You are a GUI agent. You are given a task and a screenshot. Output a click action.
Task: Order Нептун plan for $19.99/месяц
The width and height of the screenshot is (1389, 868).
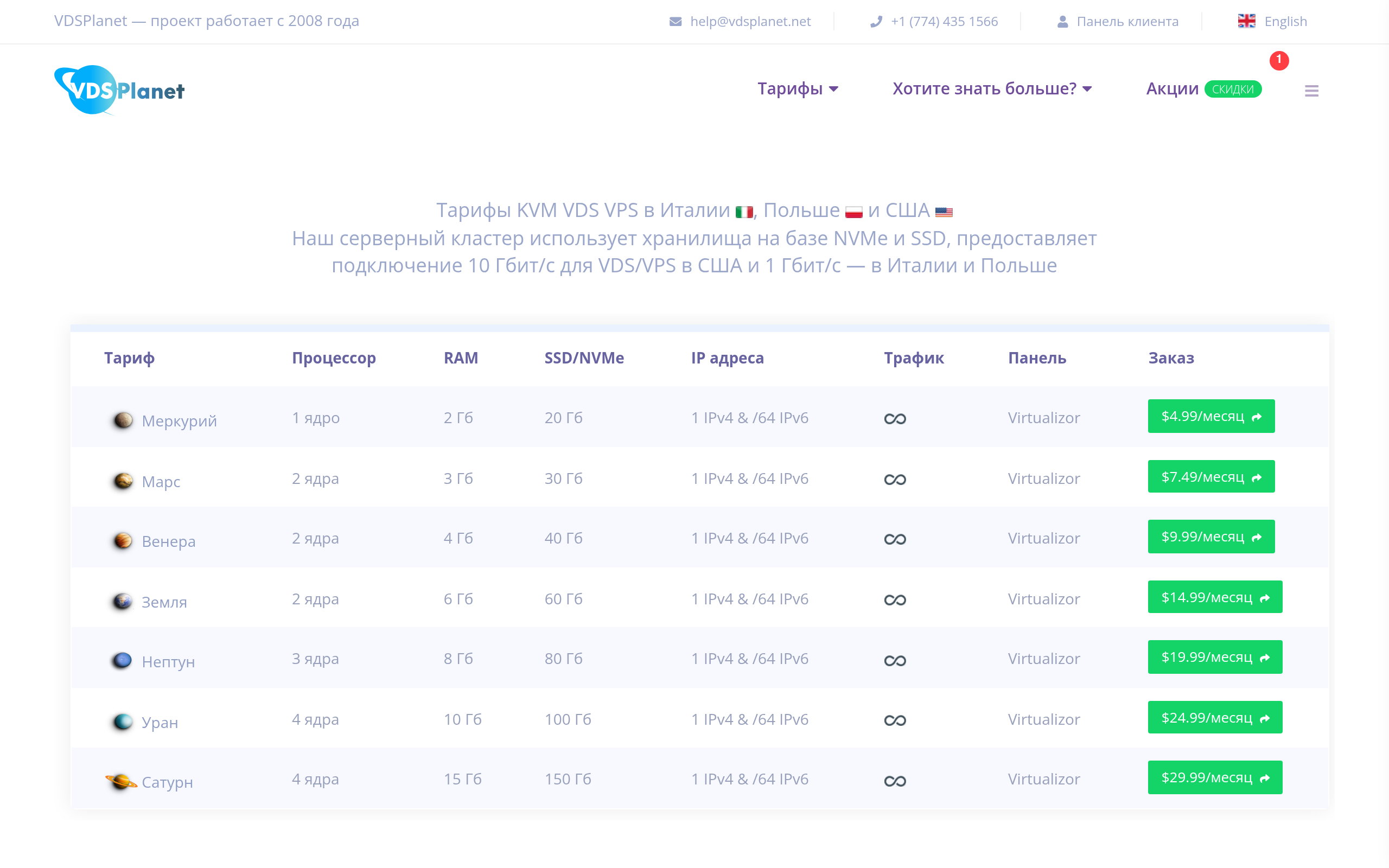[x=1215, y=657]
